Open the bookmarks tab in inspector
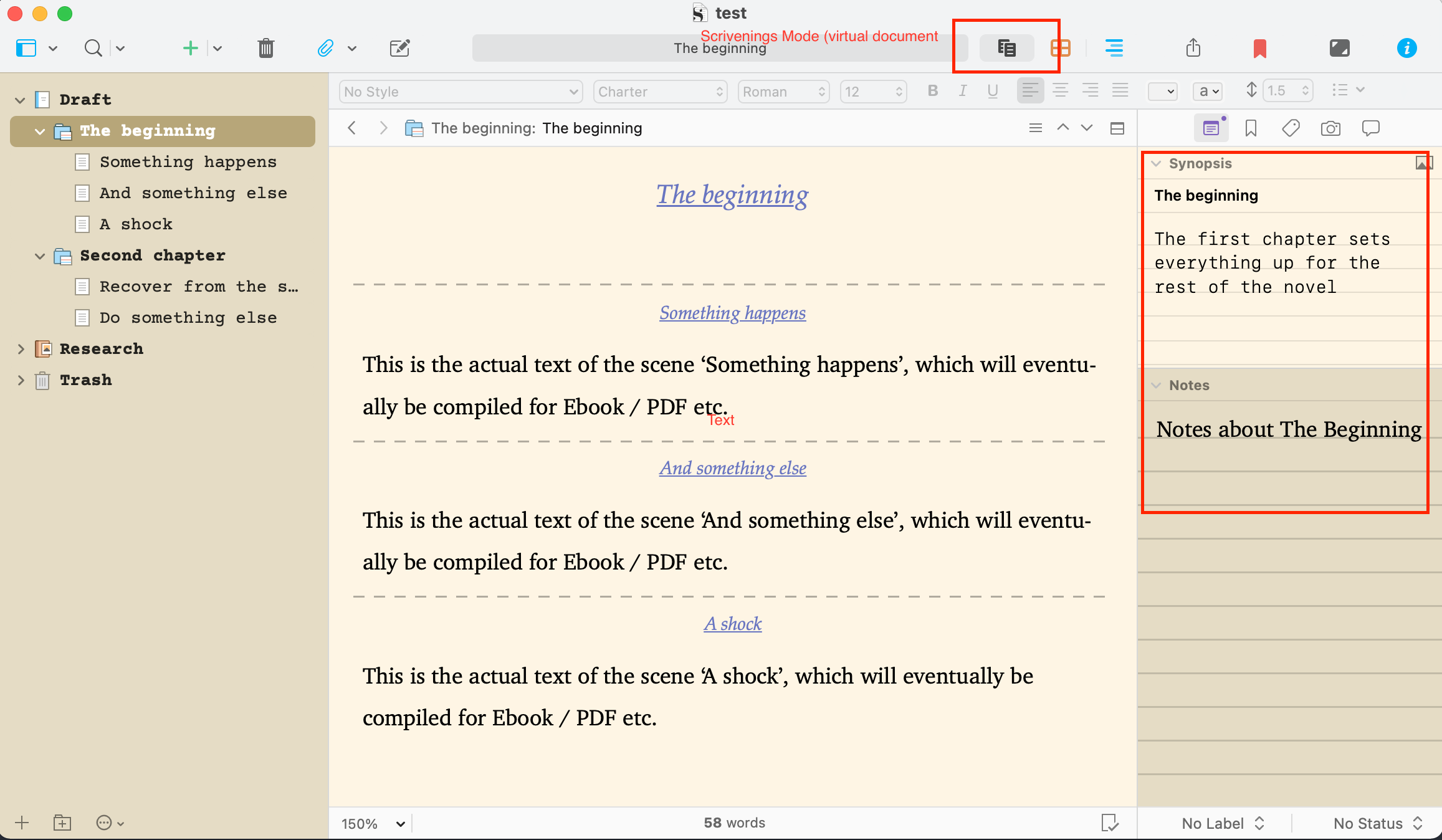 (1251, 128)
